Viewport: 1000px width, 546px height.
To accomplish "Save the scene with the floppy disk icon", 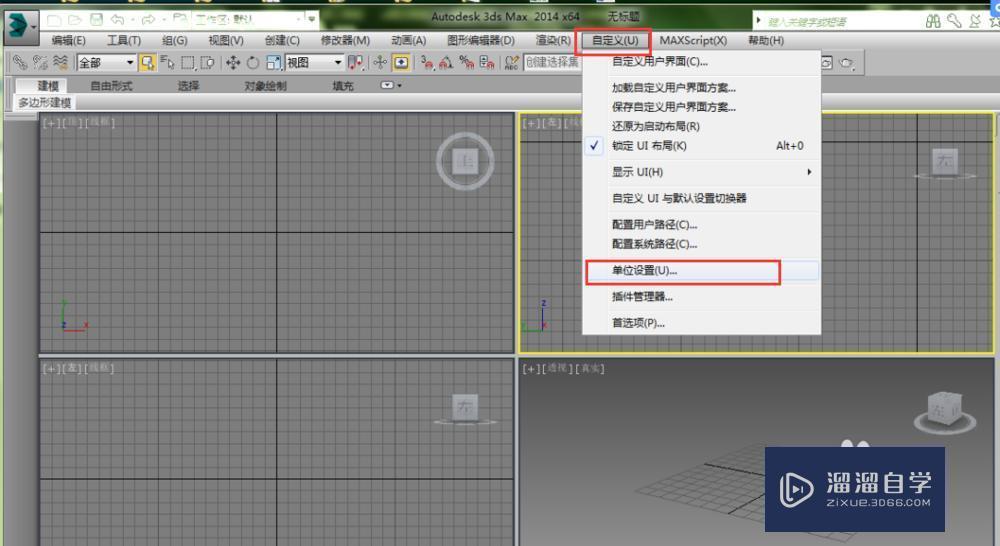I will tap(96, 20).
